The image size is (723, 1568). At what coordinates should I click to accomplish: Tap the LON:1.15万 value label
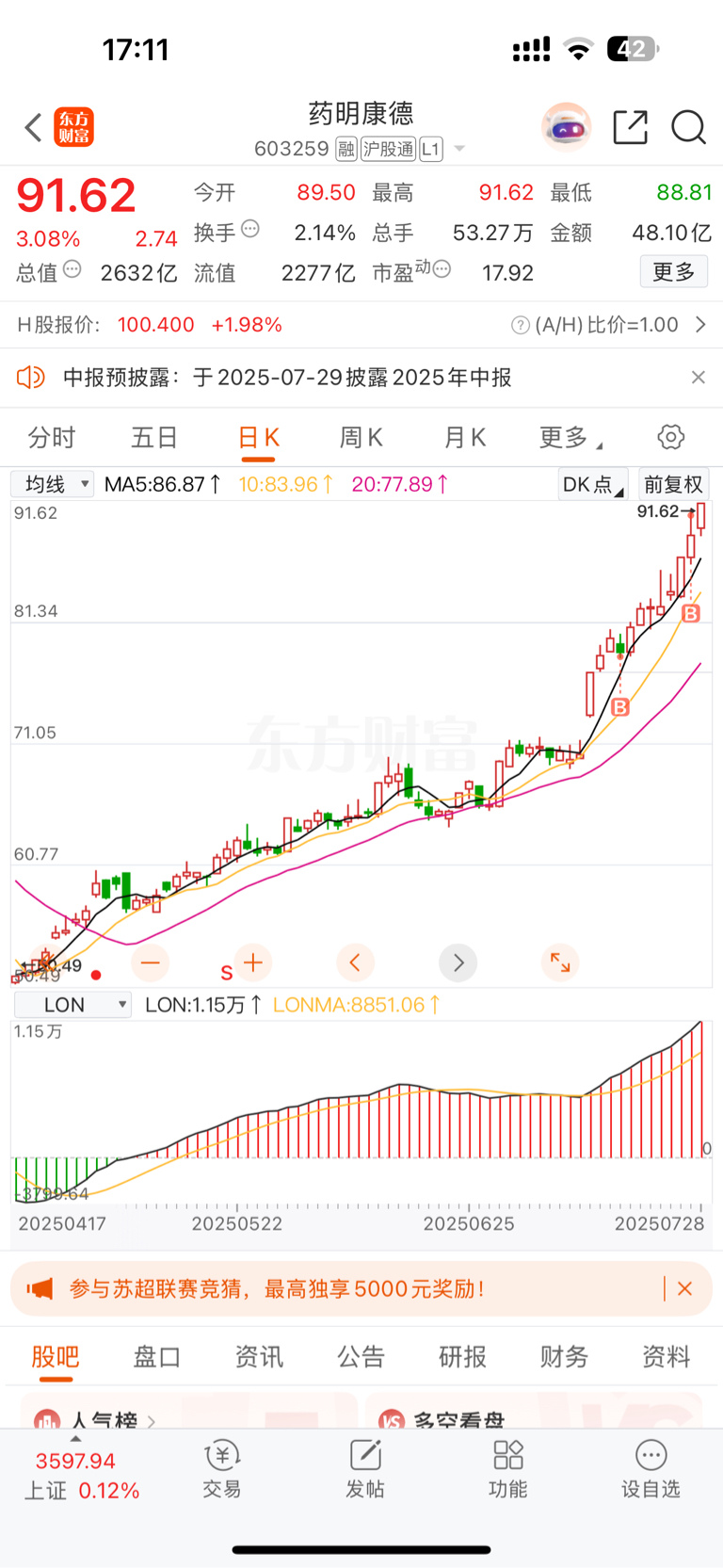tap(202, 1005)
